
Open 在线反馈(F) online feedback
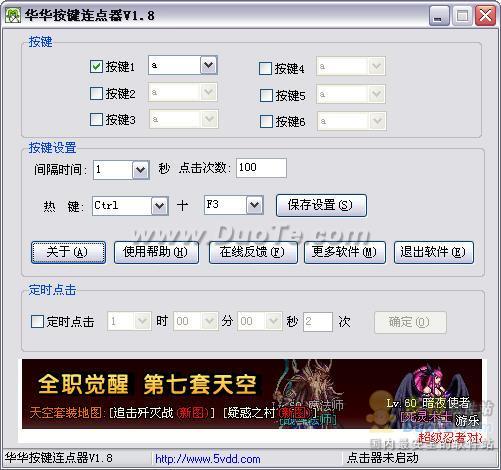coord(253,252)
